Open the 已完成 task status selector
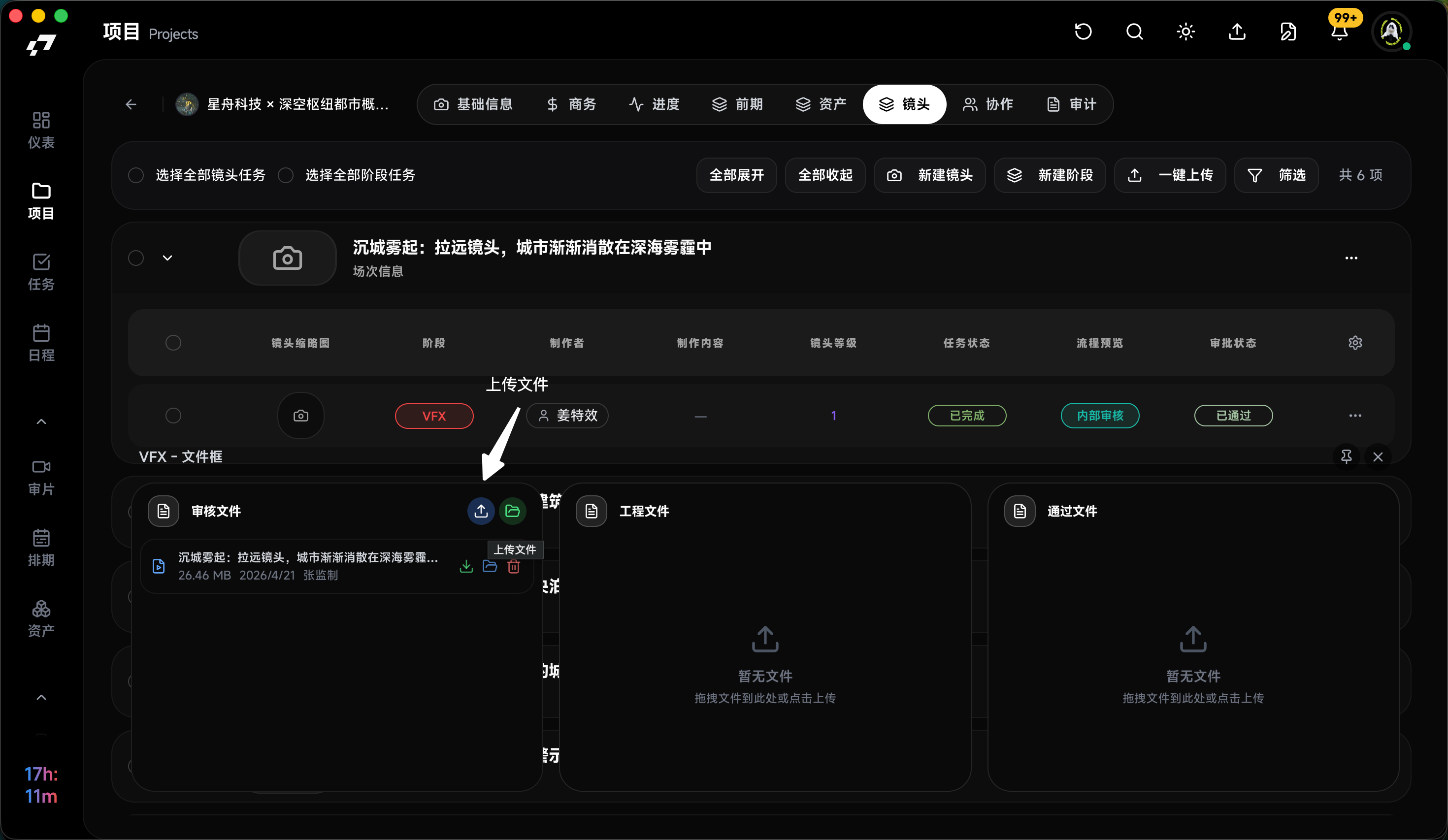 pos(966,416)
